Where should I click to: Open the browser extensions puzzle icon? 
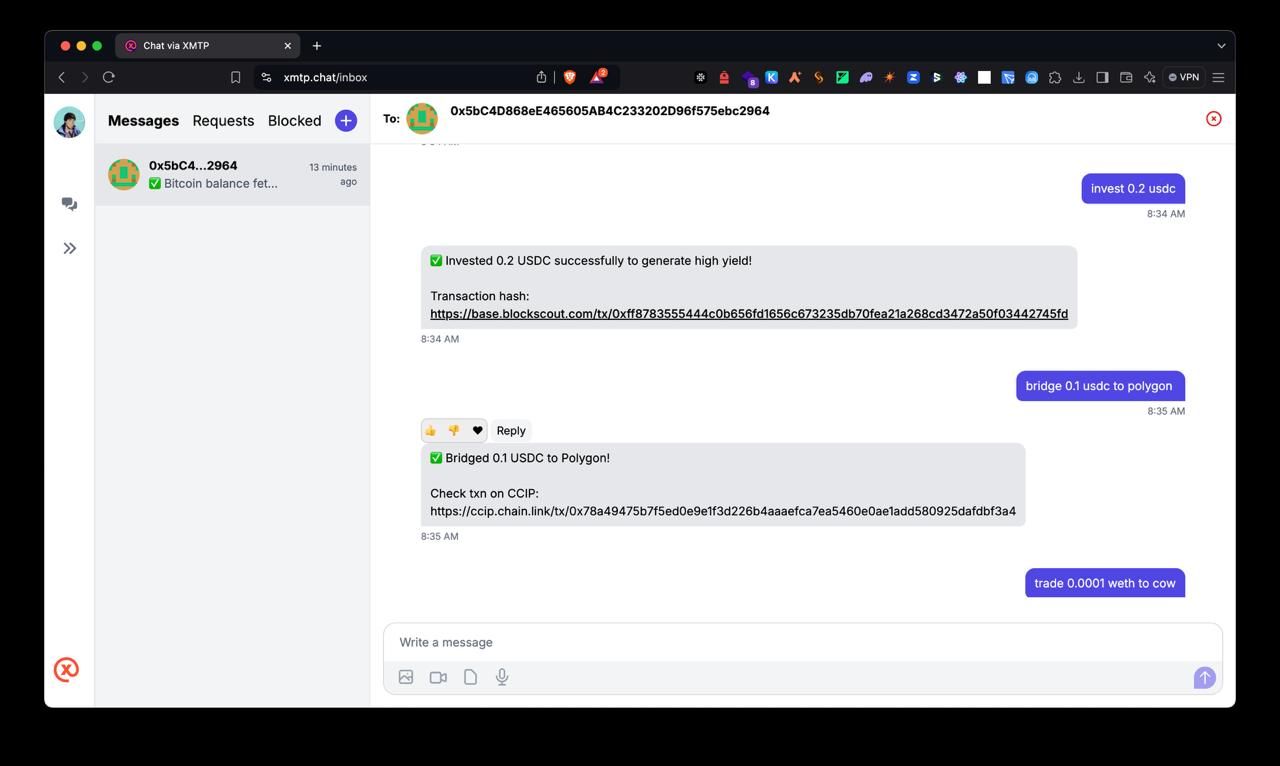(x=1055, y=77)
